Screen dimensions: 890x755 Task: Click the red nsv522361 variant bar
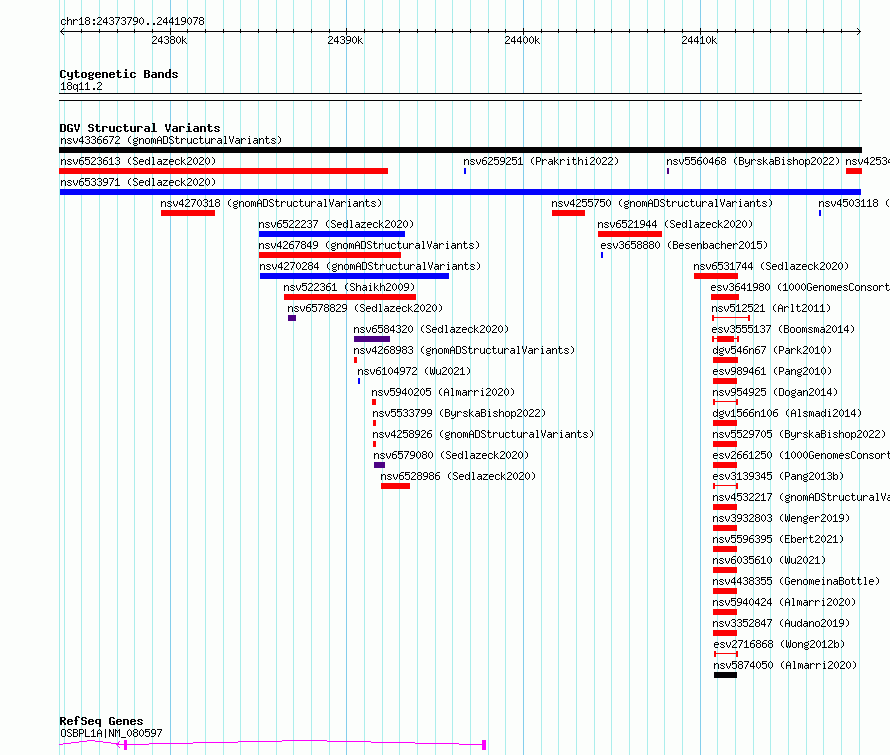point(350,297)
